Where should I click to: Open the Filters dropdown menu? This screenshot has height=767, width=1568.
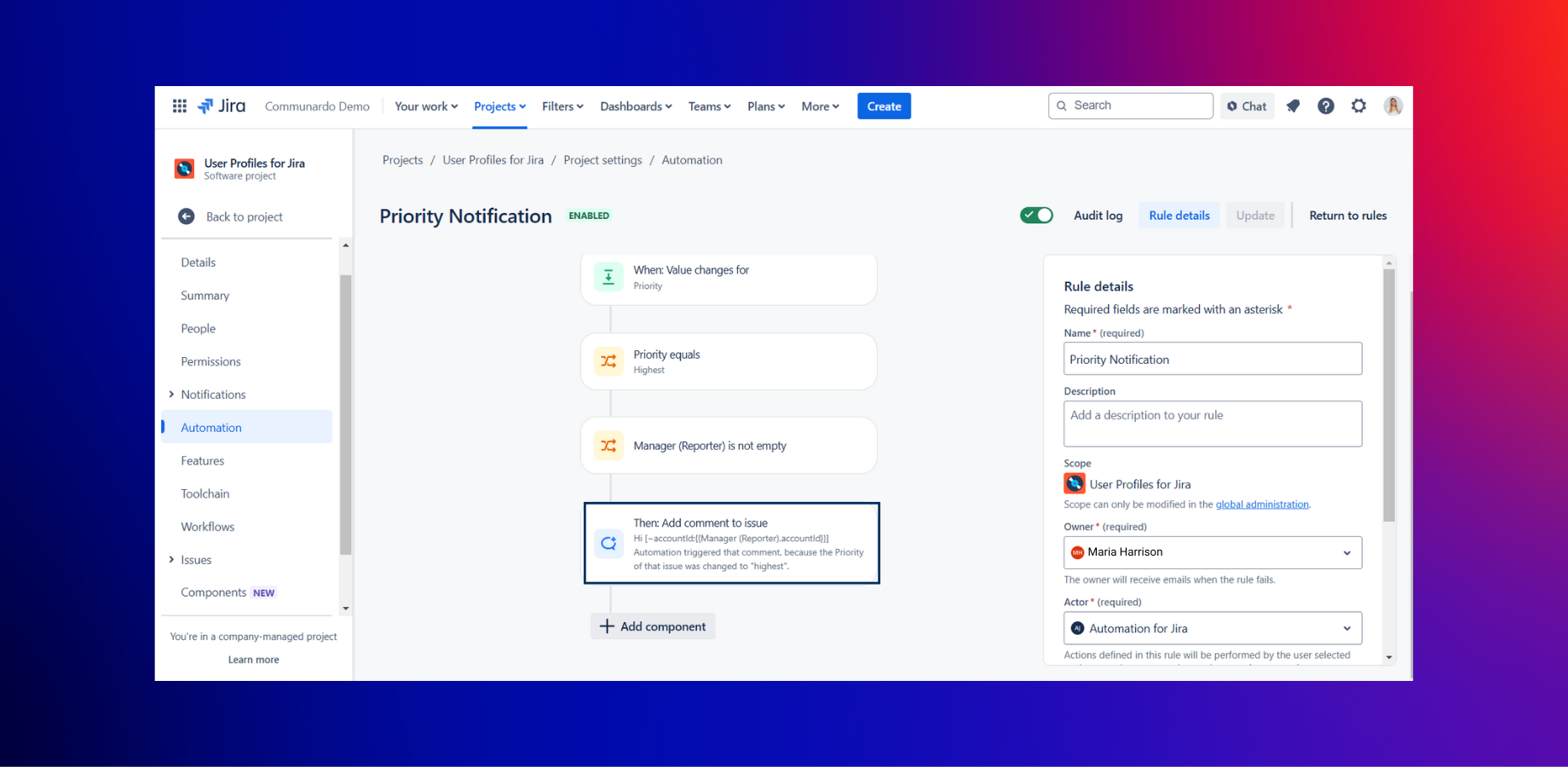coord(562,107)
